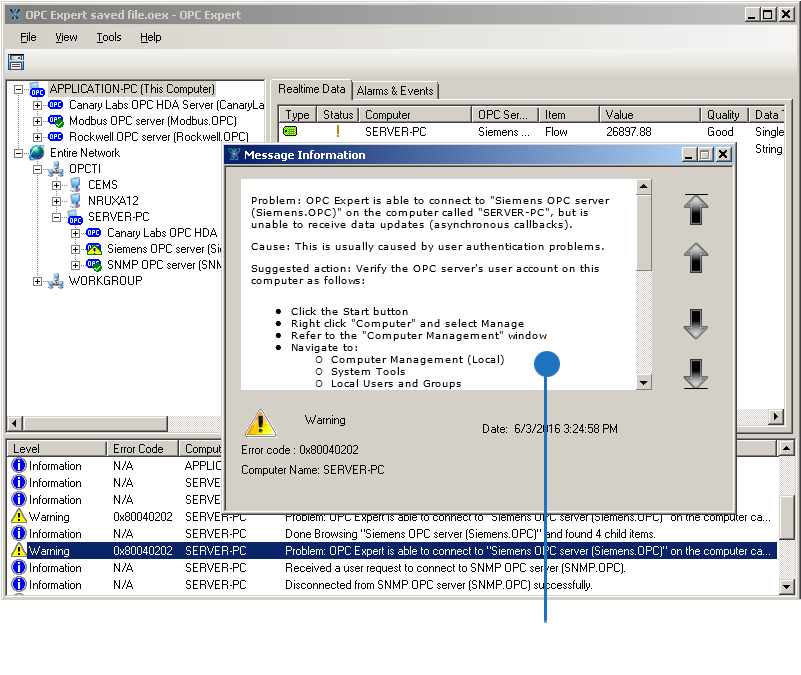The image size is (801, 675).
Task: Click the SNMP OPC server icon
Action: click(94, 265)
